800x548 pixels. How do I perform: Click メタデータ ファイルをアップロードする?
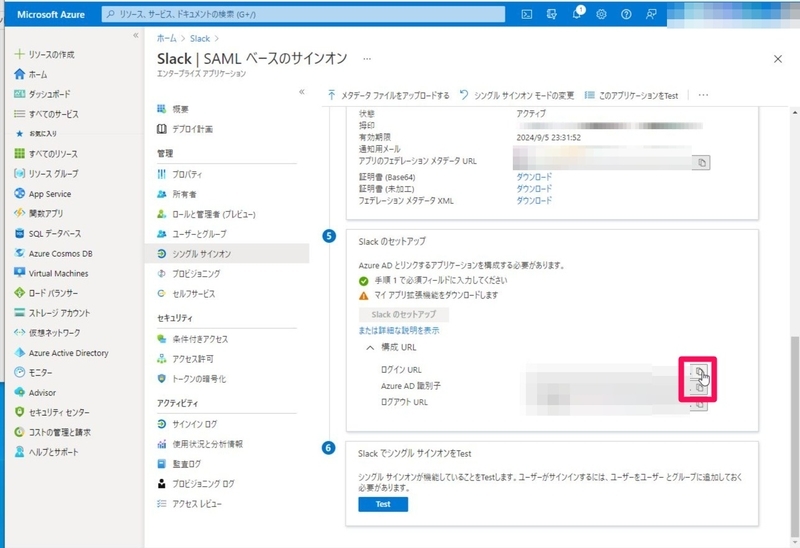389,95
